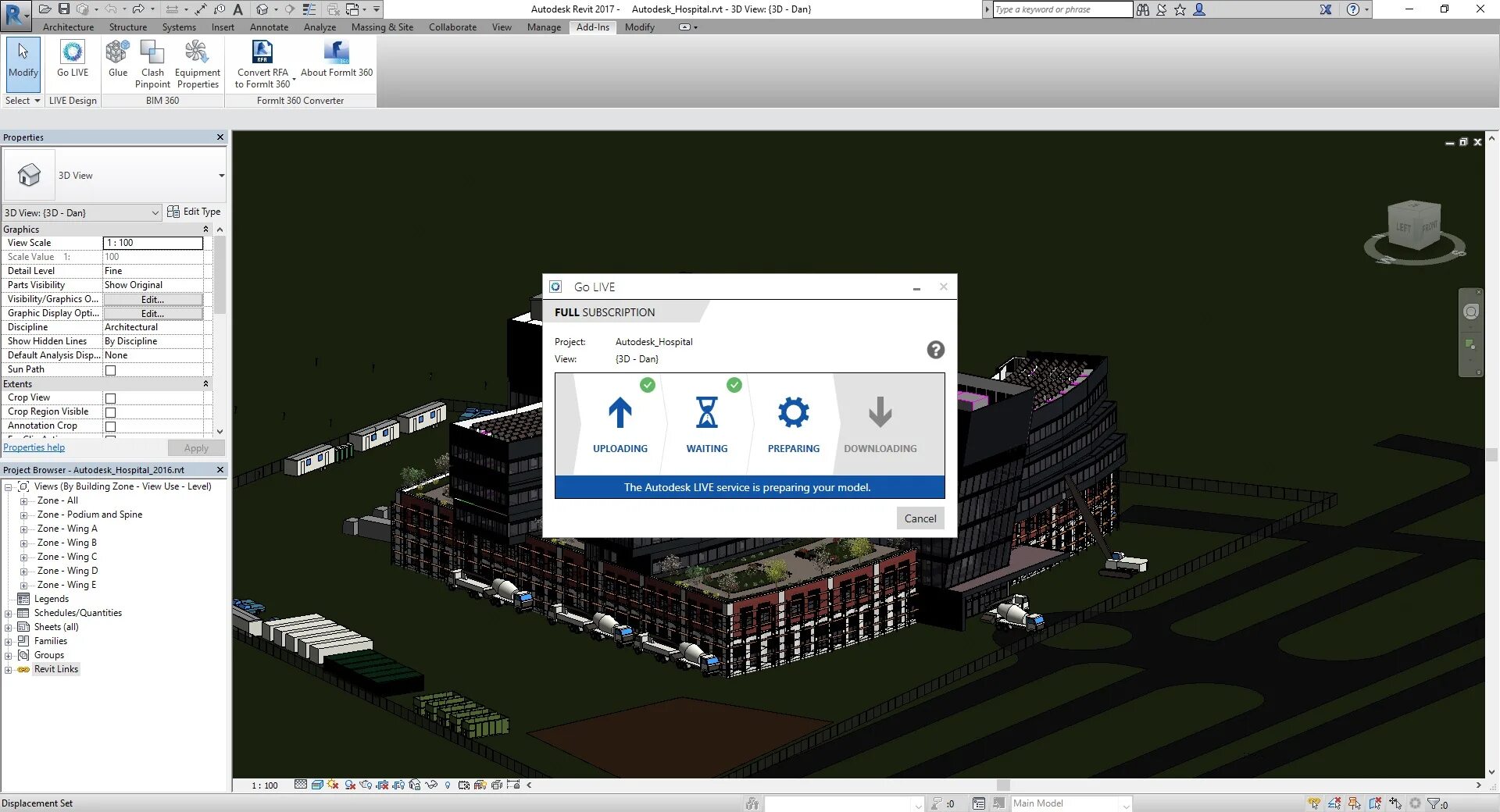
Task: Click the Detail Level icon in view control bar
Action: click(301, 785)
